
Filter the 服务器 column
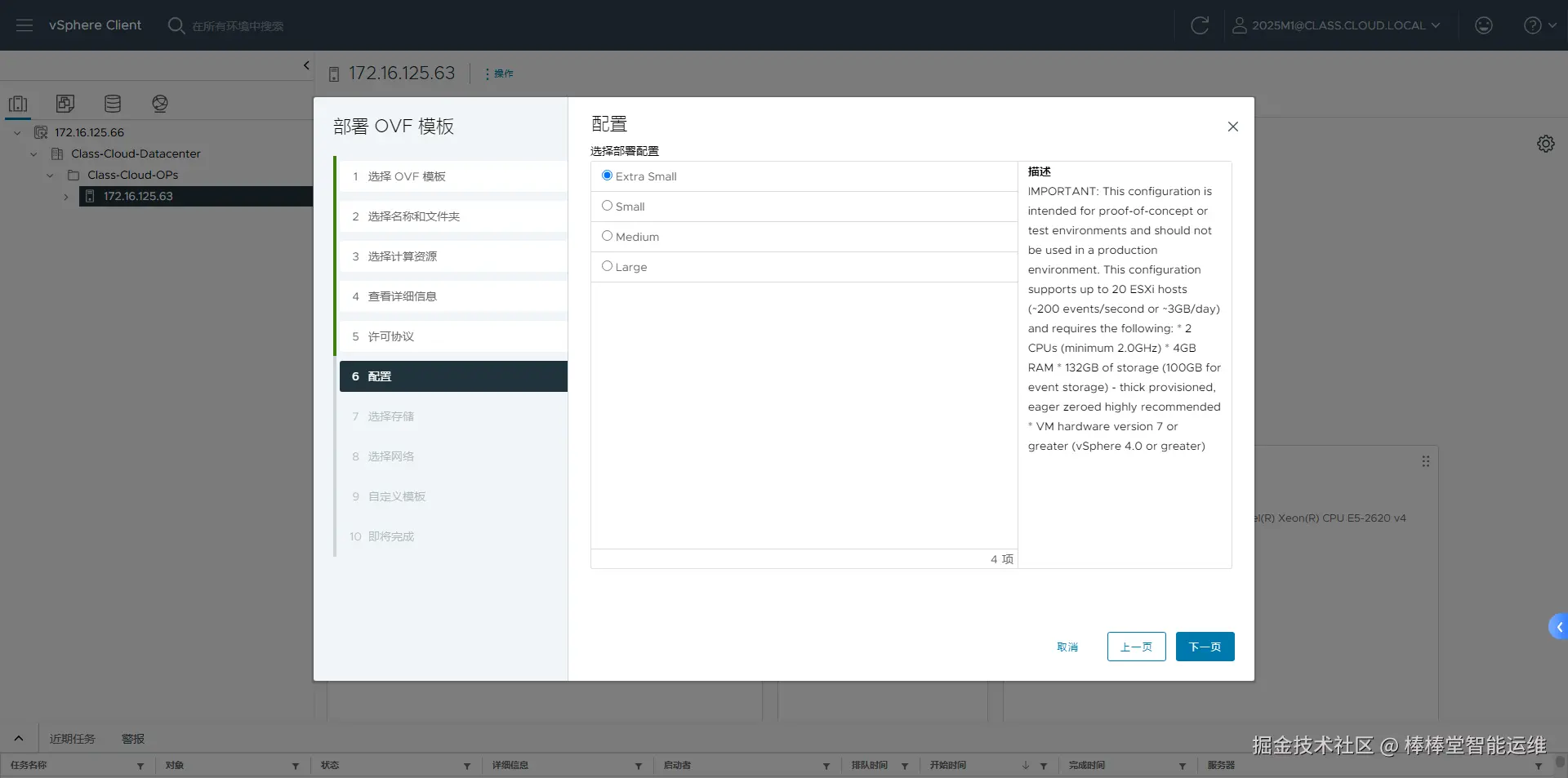pos(1539,766)
